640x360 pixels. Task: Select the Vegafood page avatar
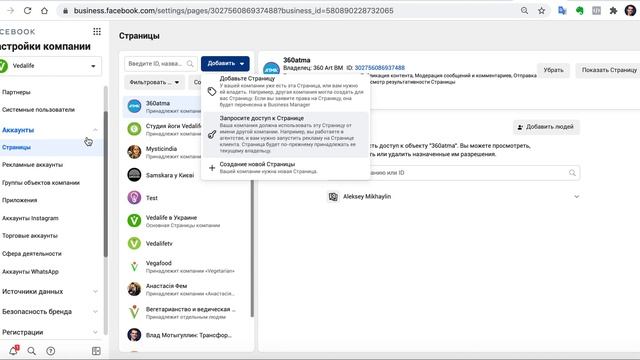(x=134, y=266)
